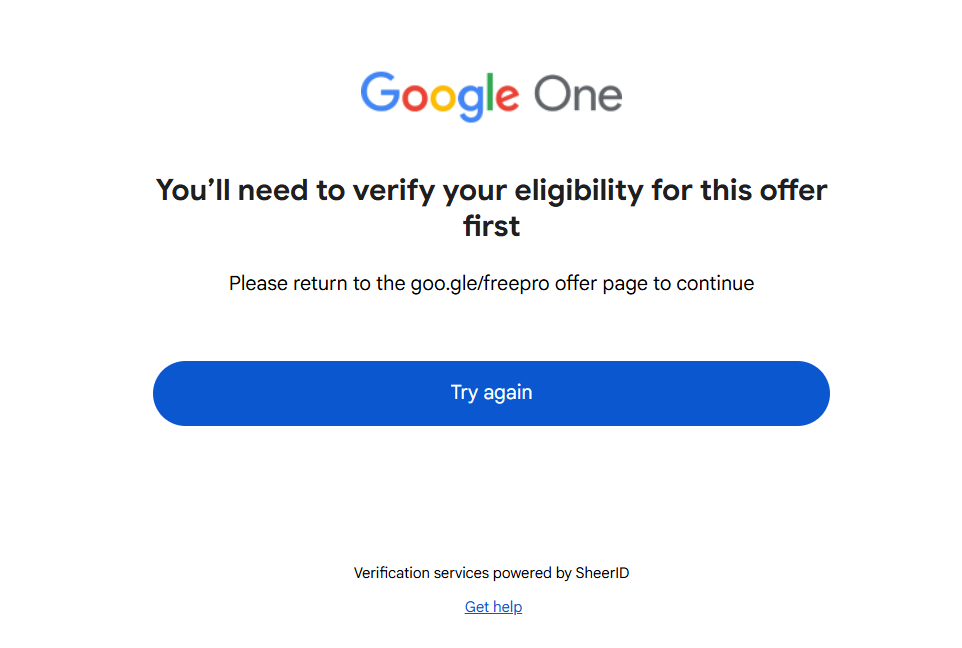
Task: Click the blue Try again button
Action: click(x=491, y=393)
